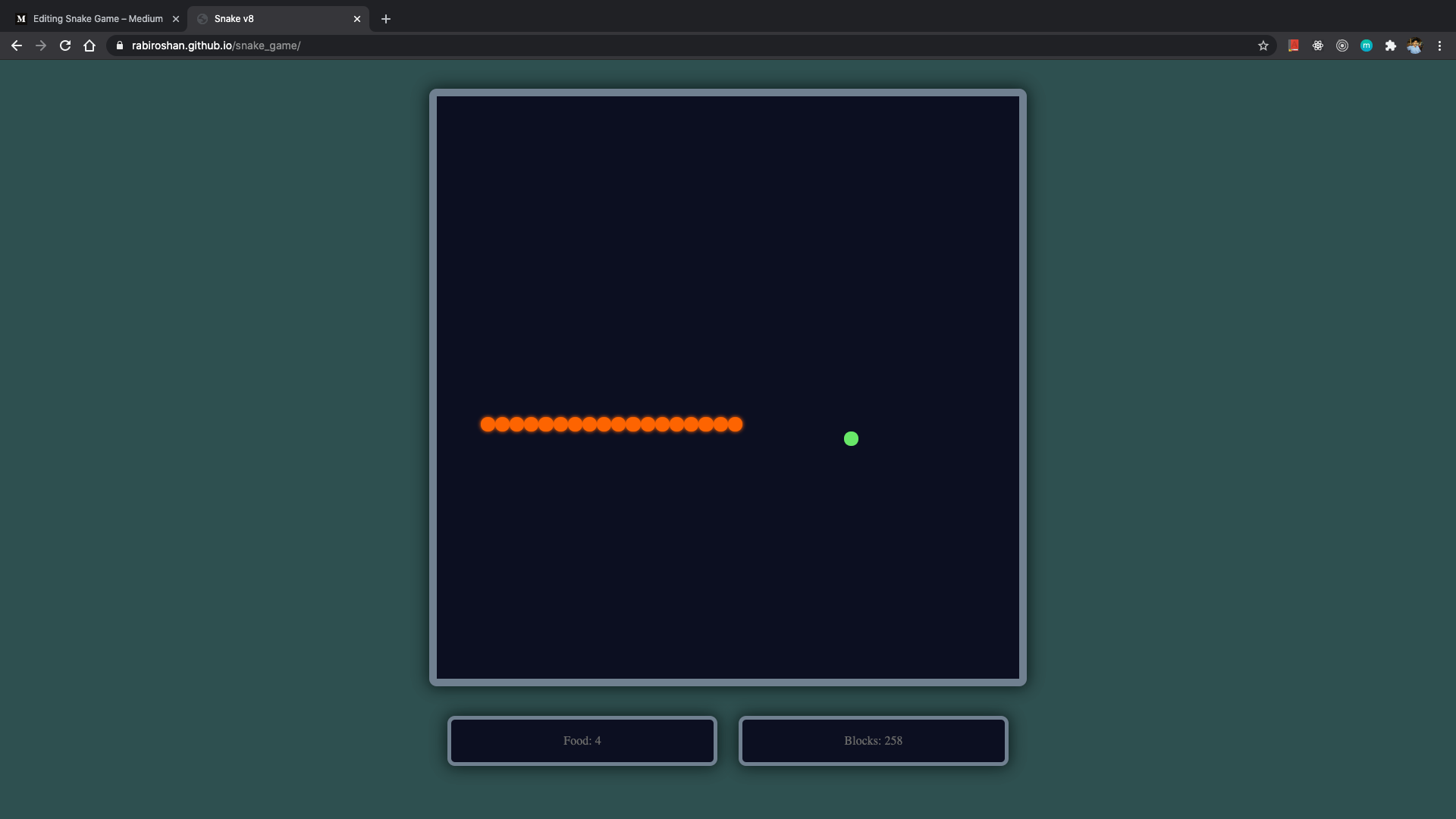Open a new tab with the plus button

[x=386, y=19]
